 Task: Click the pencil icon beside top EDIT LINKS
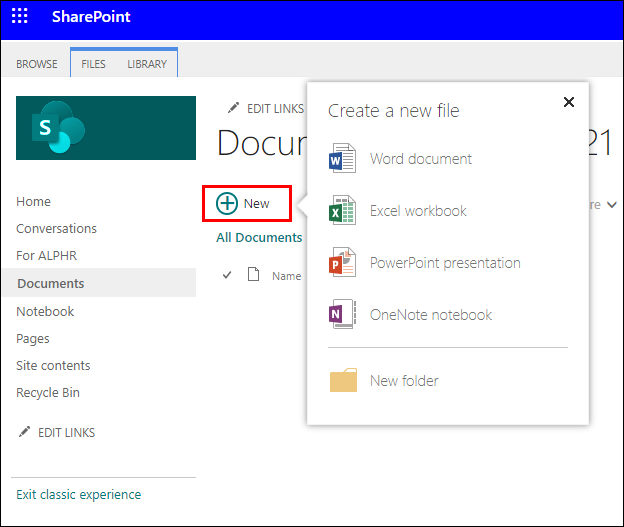click(233, 107)
